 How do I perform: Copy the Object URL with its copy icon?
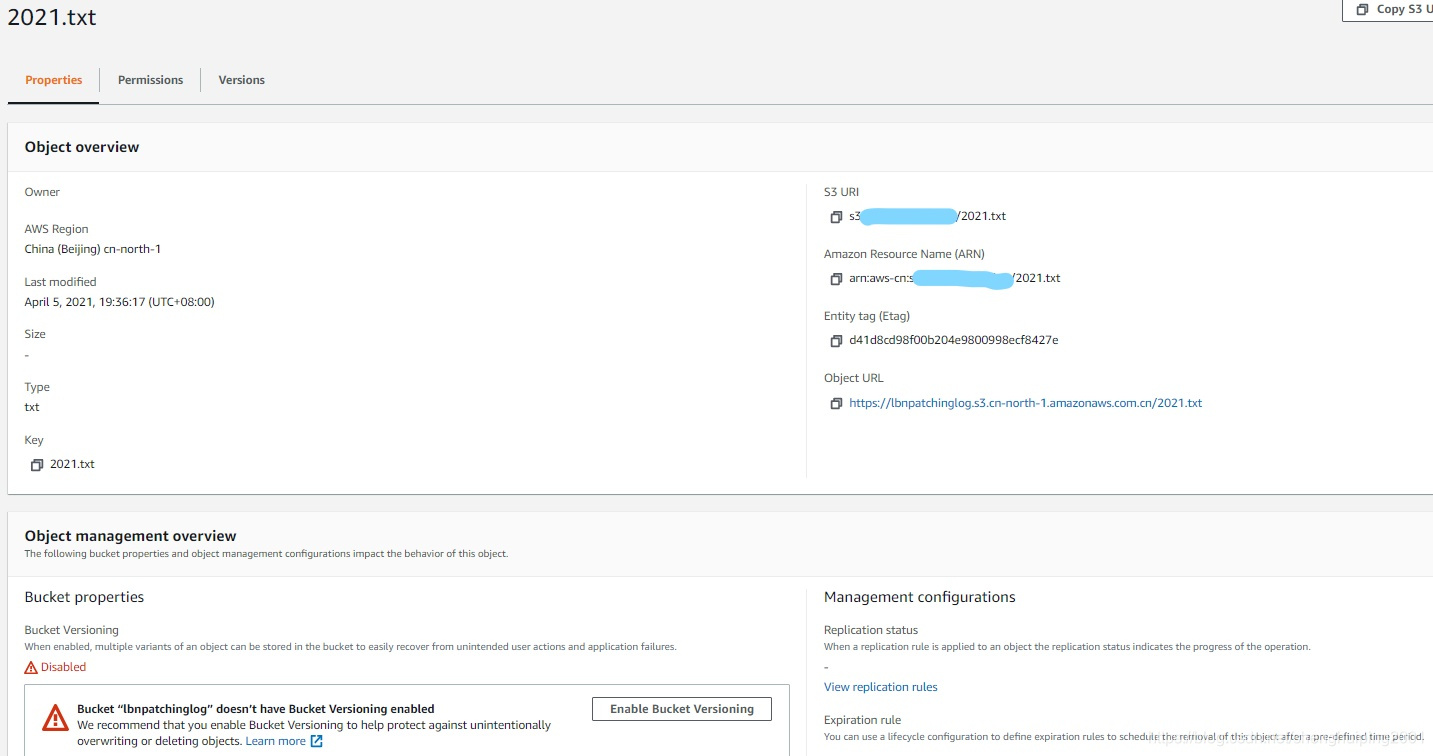pyautogui.click(x=836, y=402)
